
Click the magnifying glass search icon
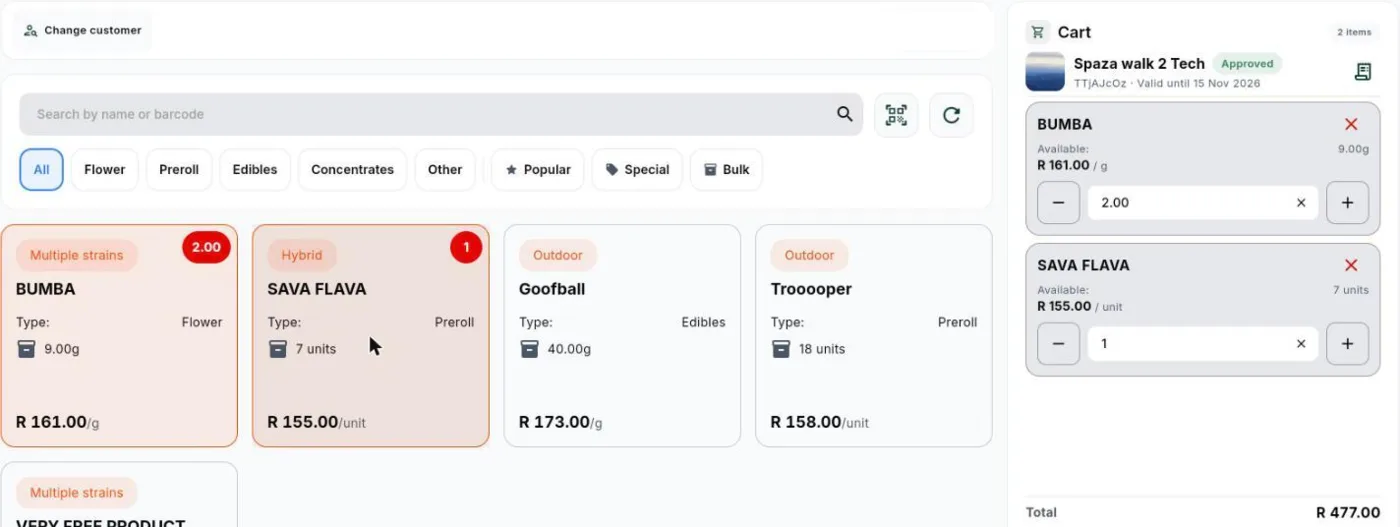pyautogui.click(x=845, y=114)
